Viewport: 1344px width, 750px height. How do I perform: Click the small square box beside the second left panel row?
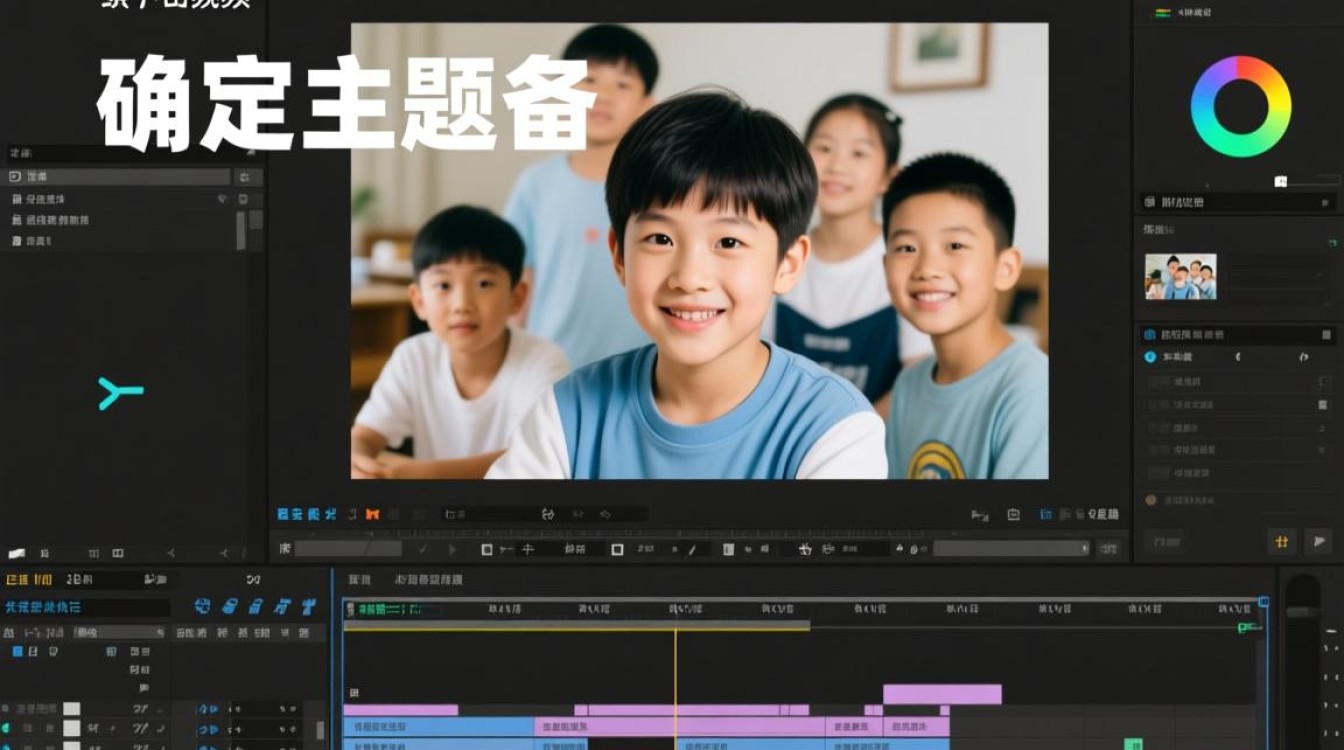click(x=243, y=199)
